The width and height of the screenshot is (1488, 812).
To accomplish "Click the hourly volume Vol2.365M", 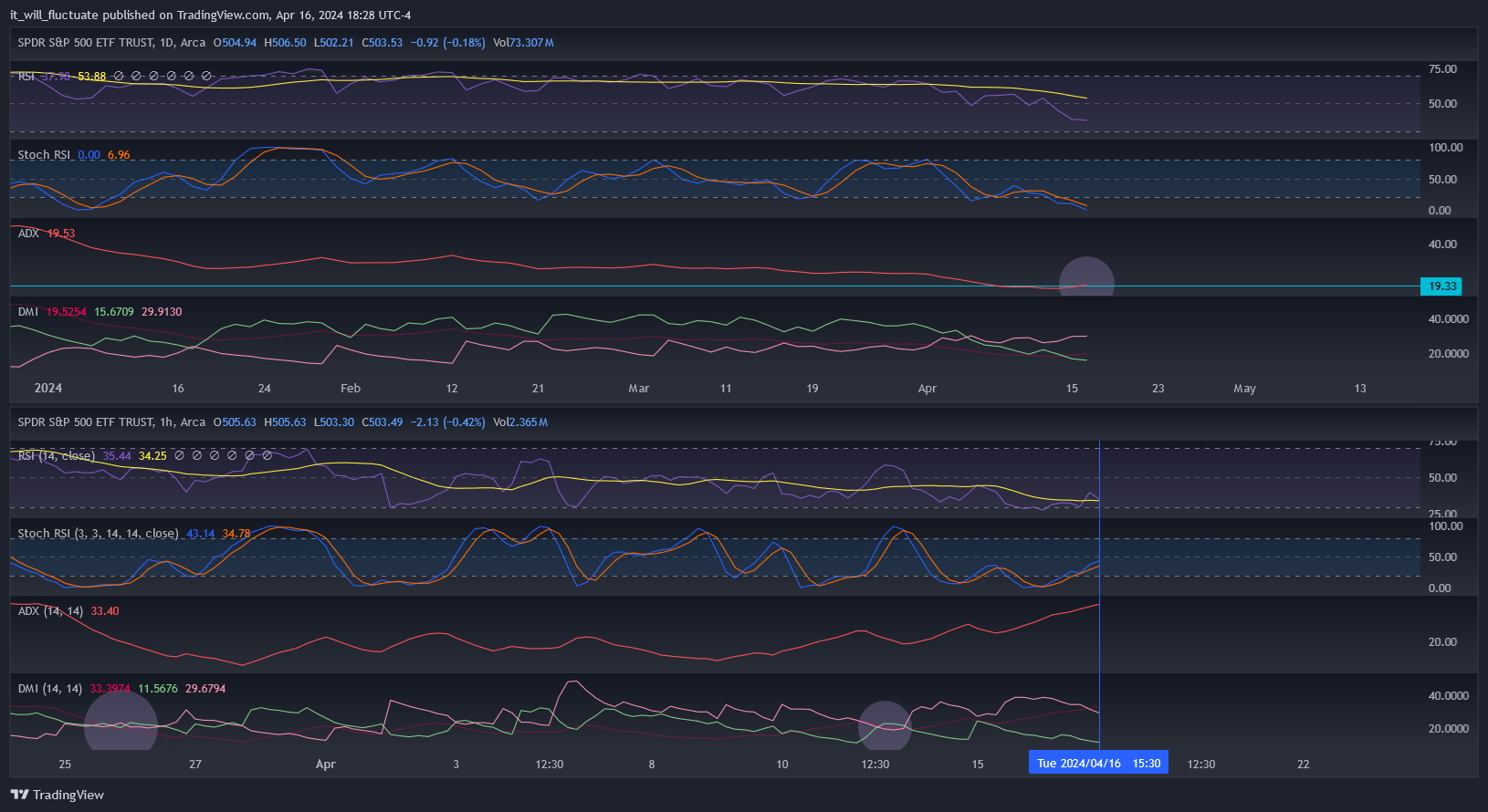I will click(520, 422).
